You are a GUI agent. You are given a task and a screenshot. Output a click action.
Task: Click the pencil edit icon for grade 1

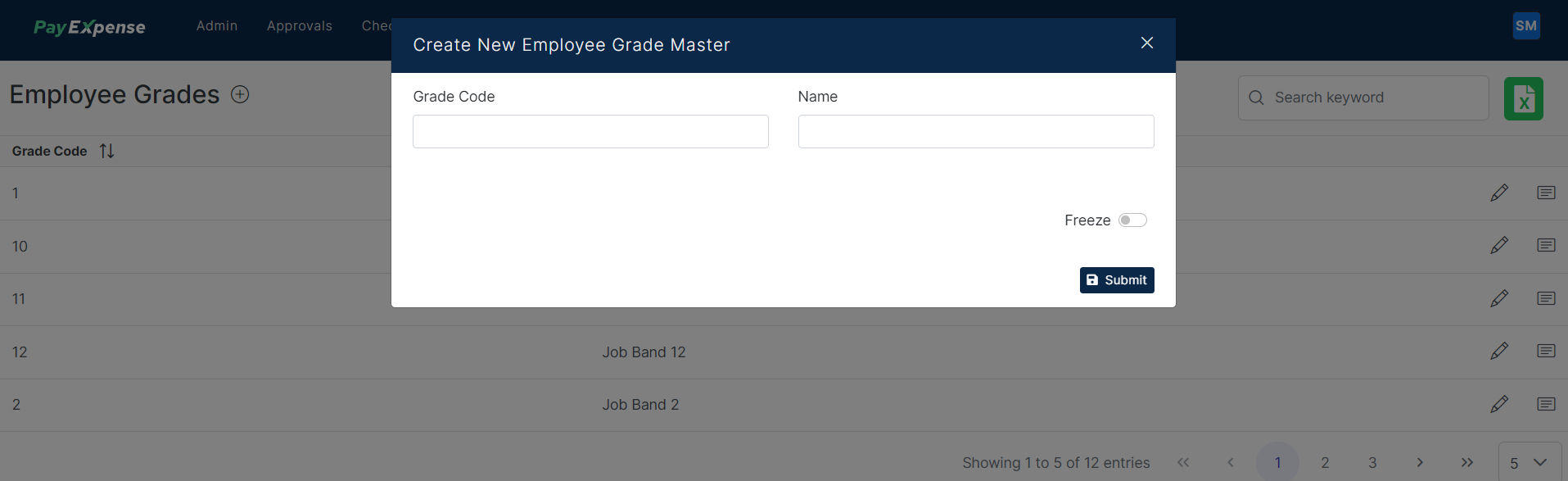click(1499, 193)
